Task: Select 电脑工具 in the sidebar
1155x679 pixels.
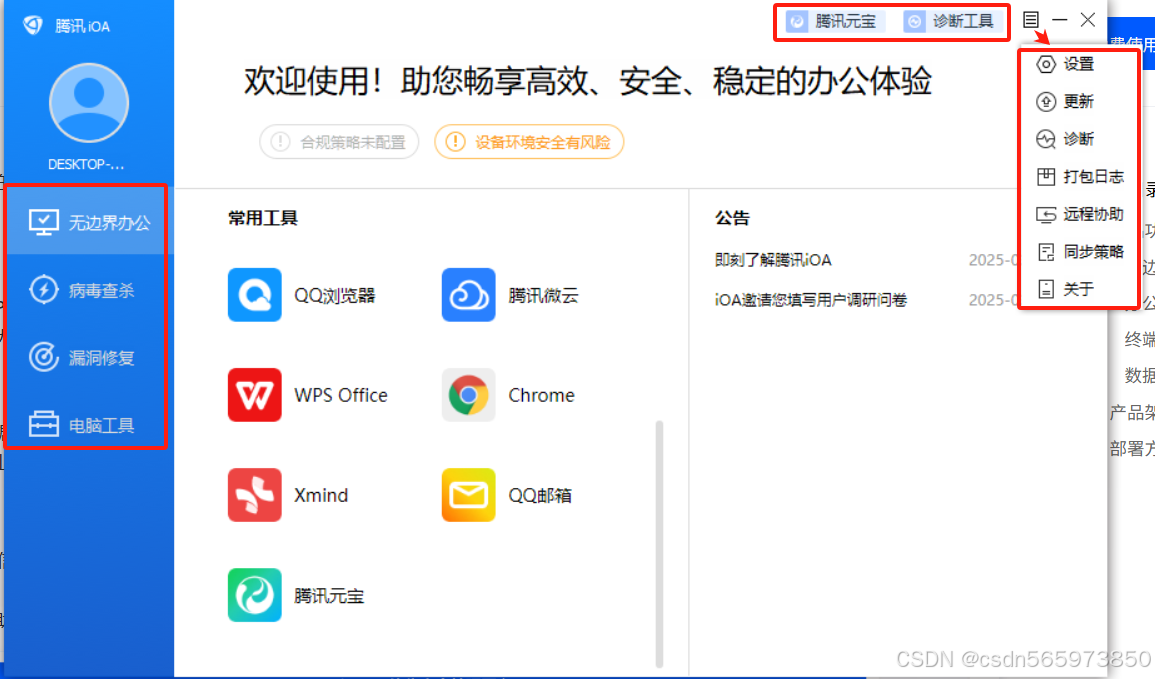Action: (x=87, y=424)
